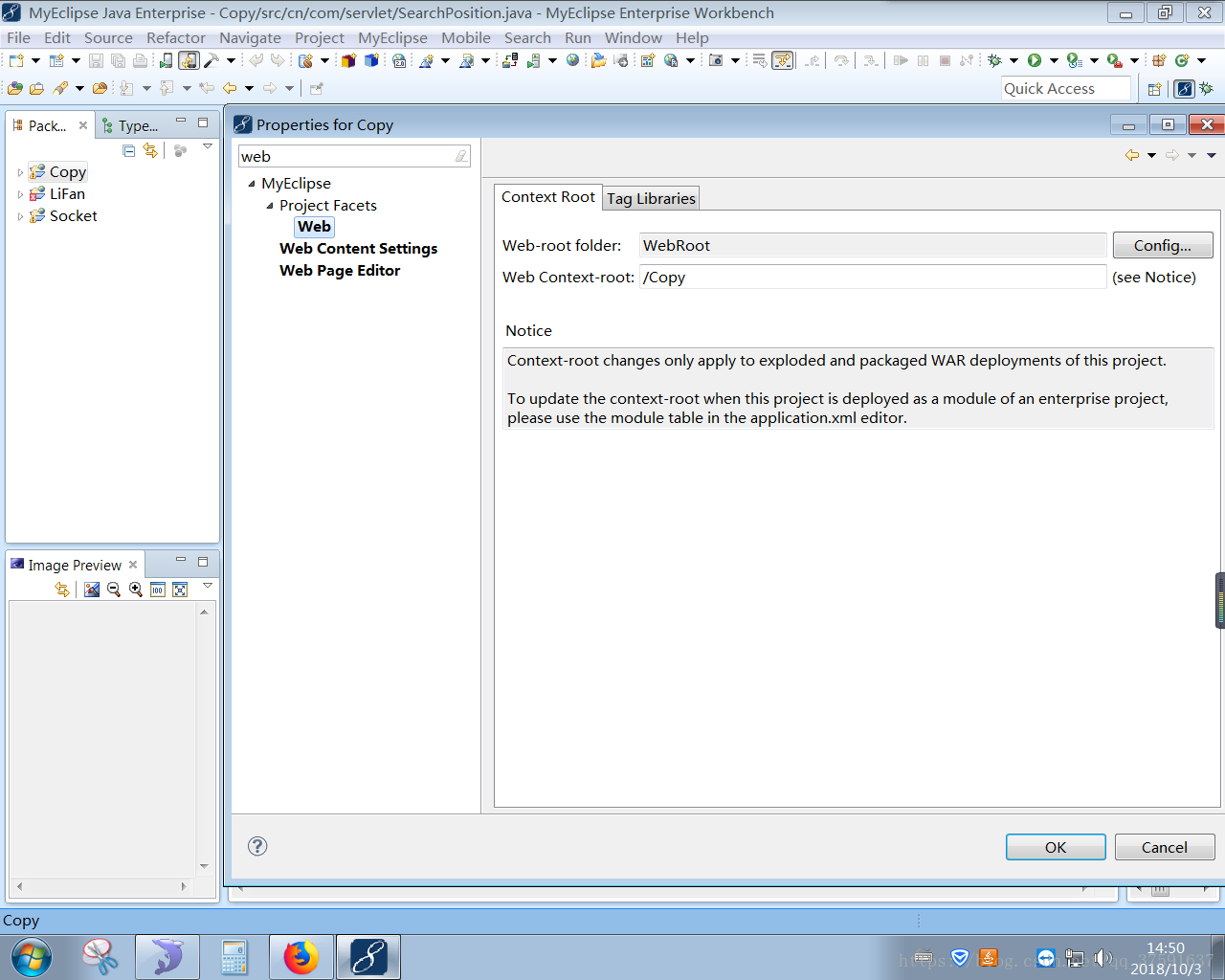
Task: Open the Run button dropdown arrow
Action: (1054, 60)
